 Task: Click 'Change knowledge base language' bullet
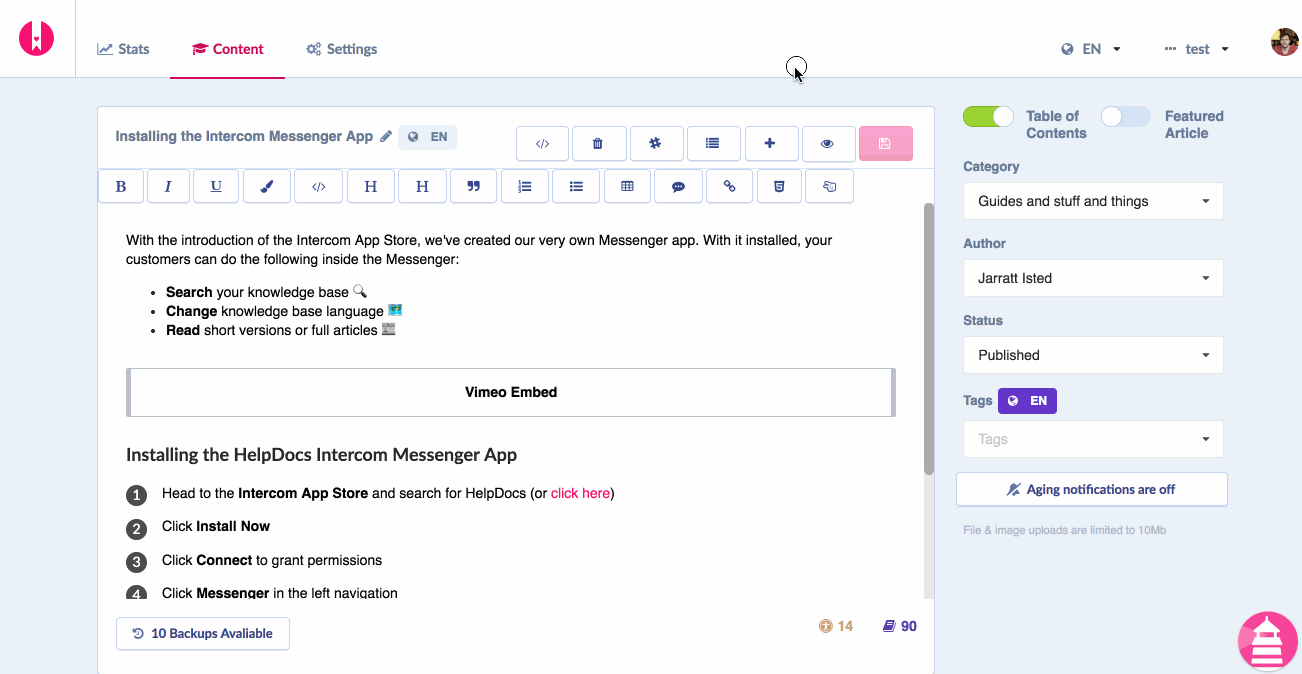(284, 311)
